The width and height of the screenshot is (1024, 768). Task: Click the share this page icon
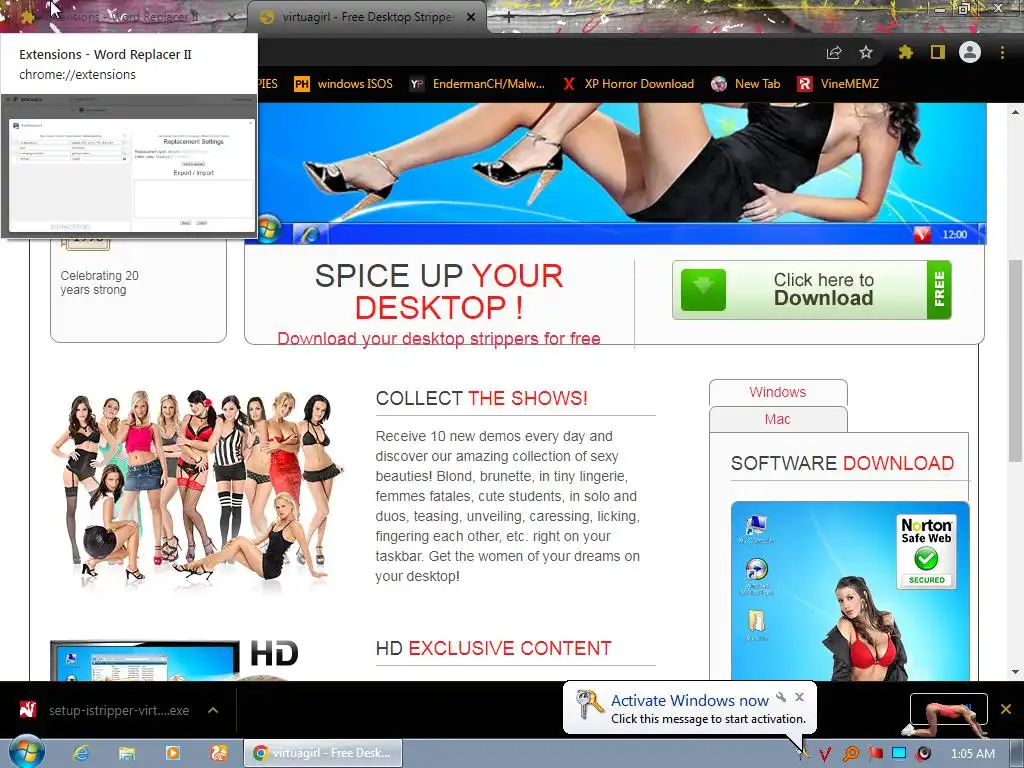click(x=833, y=52)
